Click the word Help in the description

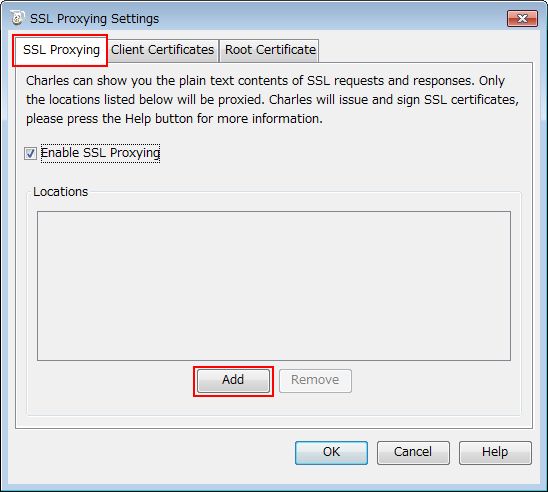point(138,119)
